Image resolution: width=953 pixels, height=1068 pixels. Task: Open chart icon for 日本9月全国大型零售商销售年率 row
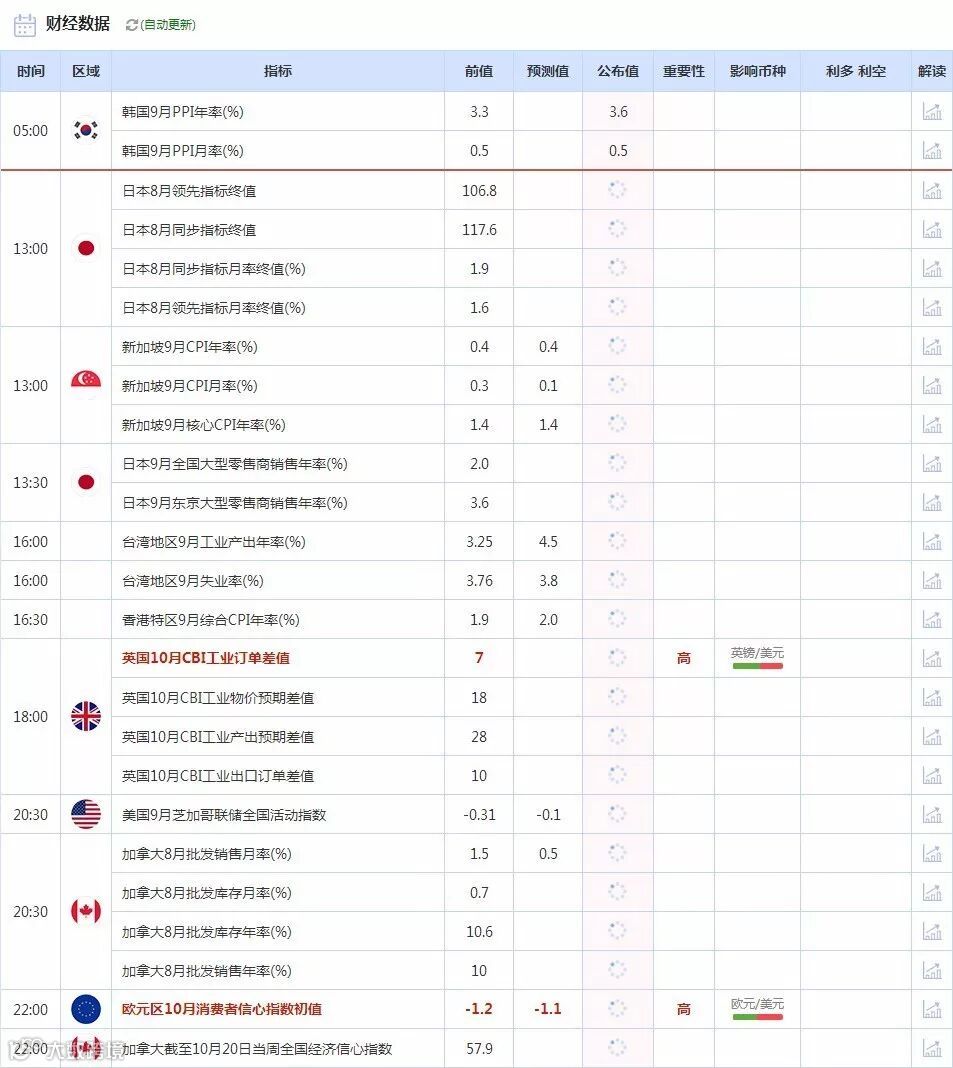coord(931,463)
